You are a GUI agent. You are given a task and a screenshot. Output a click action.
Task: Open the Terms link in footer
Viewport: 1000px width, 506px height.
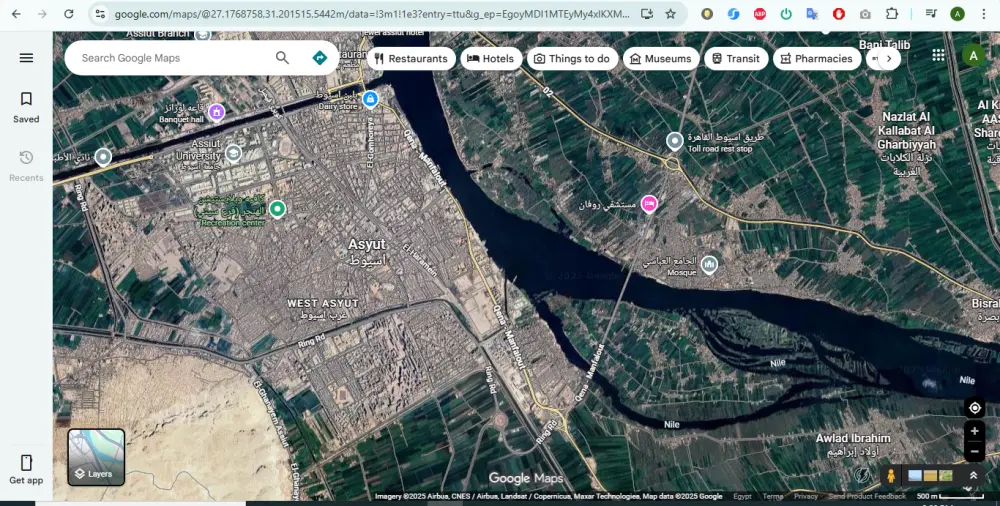[x=772, y=496]
